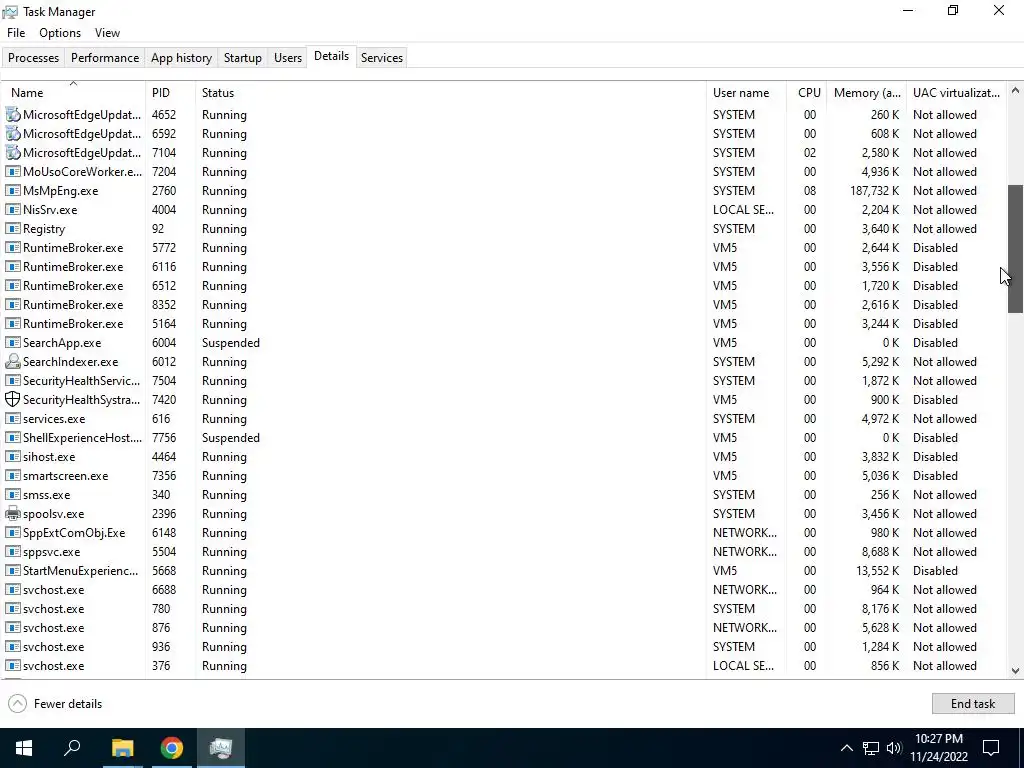
Task: Show hidden tray icons chevron
Action: coord(846,748)
